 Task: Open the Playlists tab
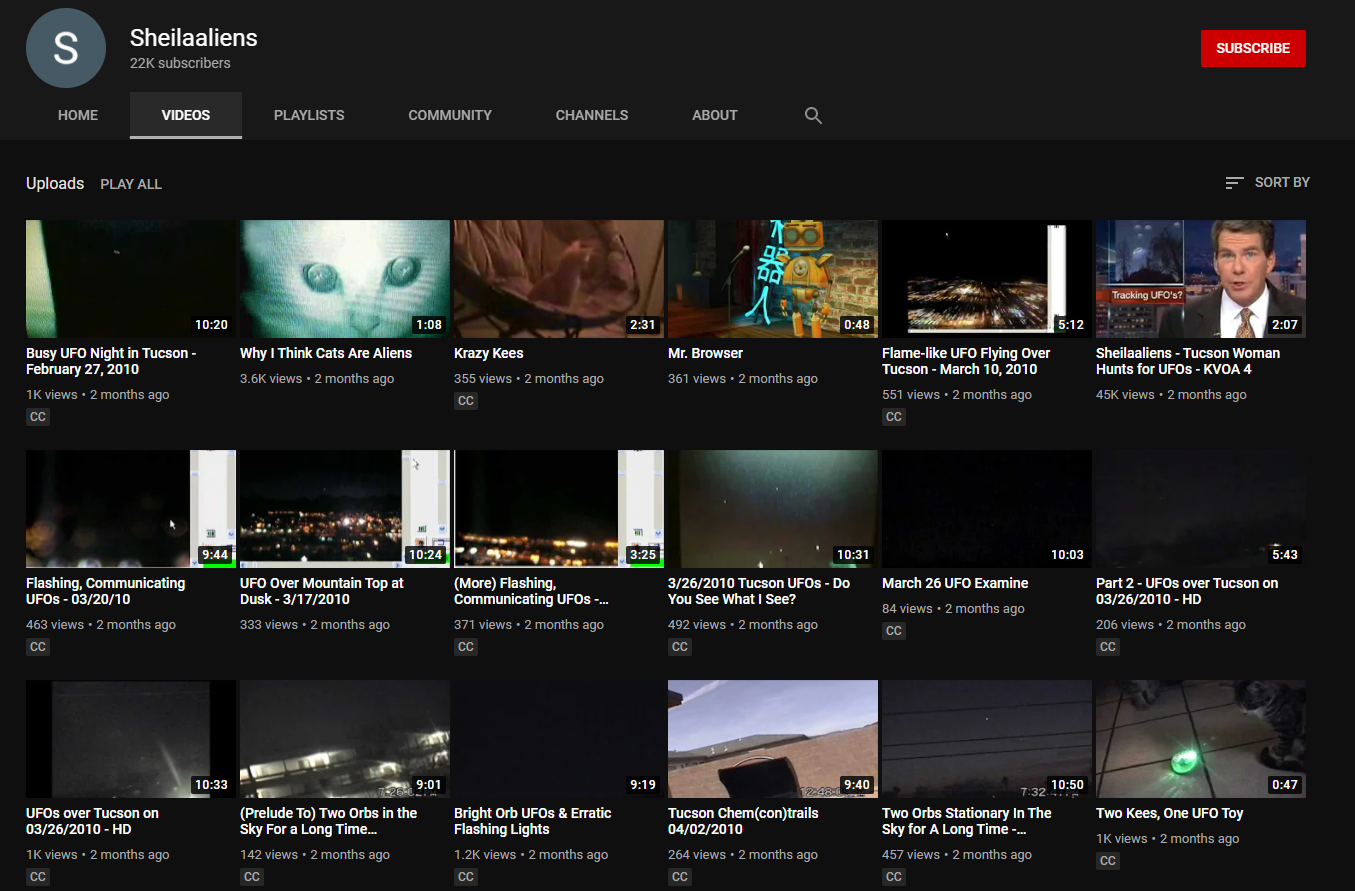(x=309, y=115)
